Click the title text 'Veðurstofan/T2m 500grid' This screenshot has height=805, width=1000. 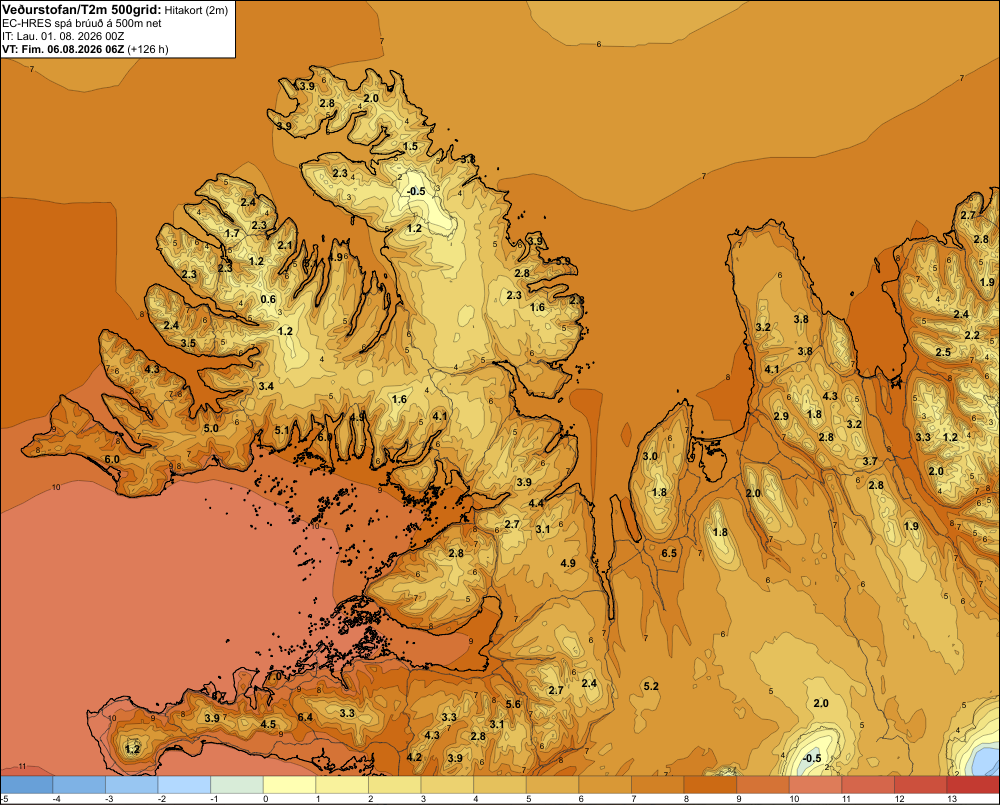82,9
